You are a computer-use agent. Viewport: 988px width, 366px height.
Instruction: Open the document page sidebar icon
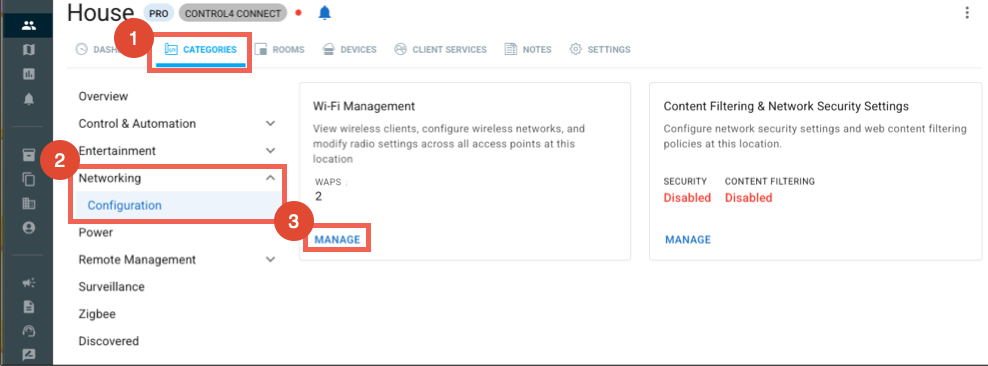click(x=28, y=307)
